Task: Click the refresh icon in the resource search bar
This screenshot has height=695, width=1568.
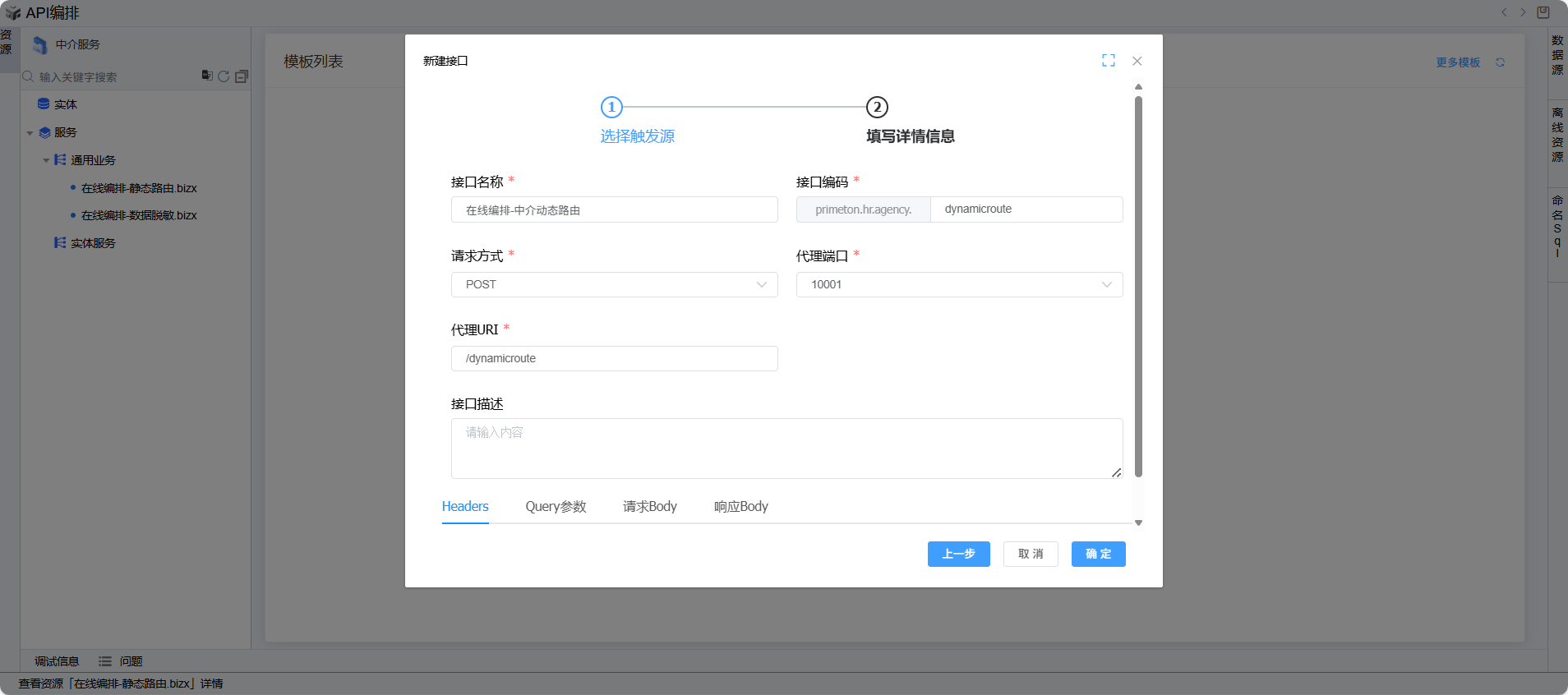Action: [224, 76]
